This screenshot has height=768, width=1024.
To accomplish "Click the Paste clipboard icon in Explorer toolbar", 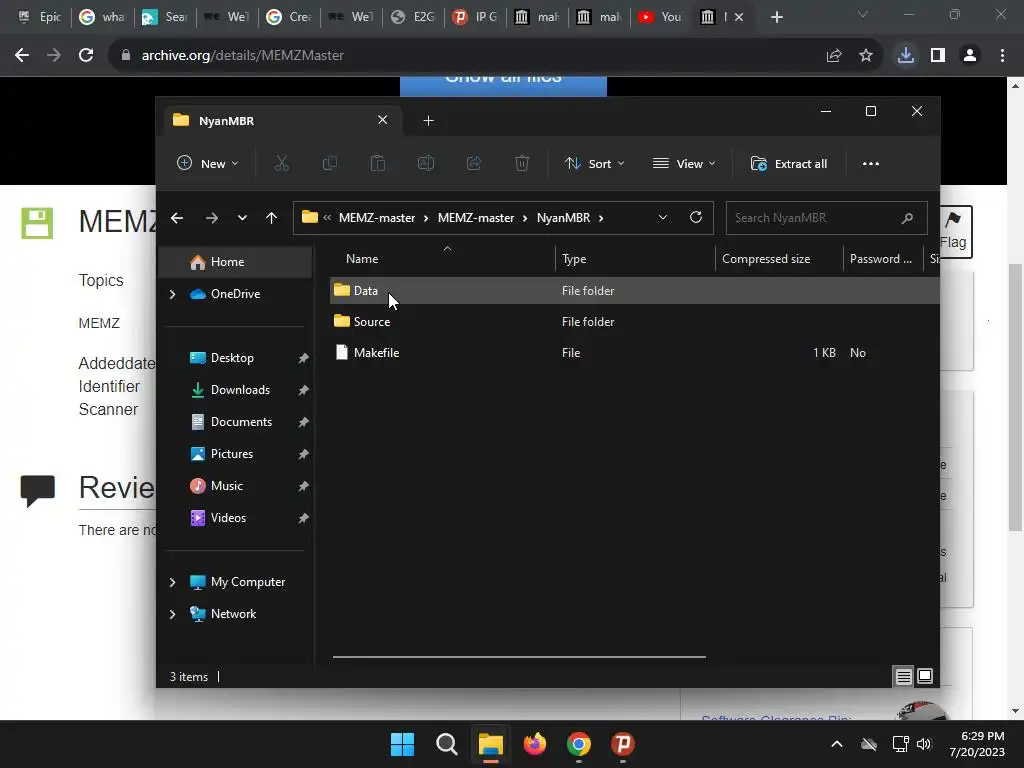I will pos(377,163).
